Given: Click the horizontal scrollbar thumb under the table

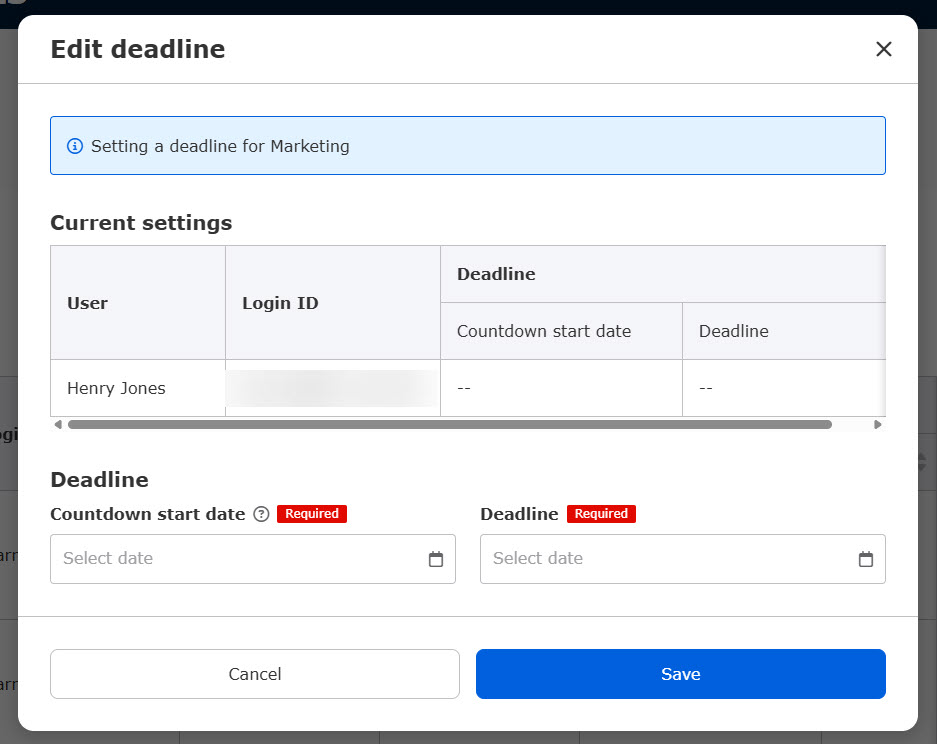Looking at the screenshot, I should (450, 425).
